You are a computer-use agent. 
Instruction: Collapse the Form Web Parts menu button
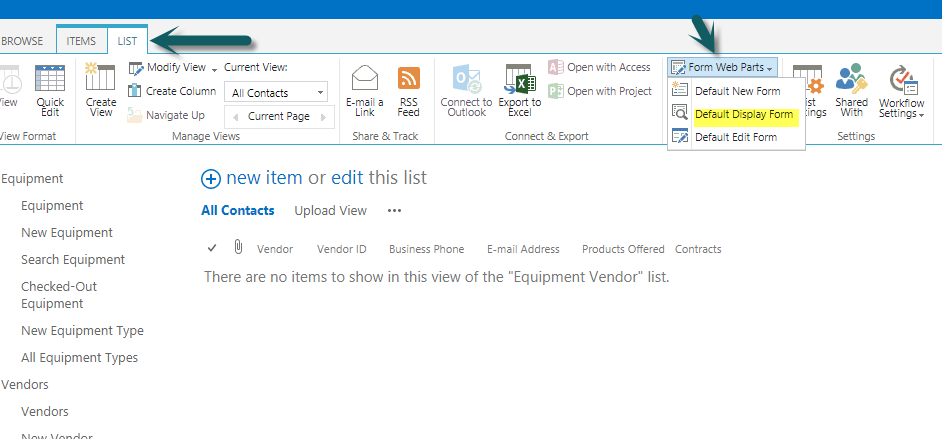point(721,67)
